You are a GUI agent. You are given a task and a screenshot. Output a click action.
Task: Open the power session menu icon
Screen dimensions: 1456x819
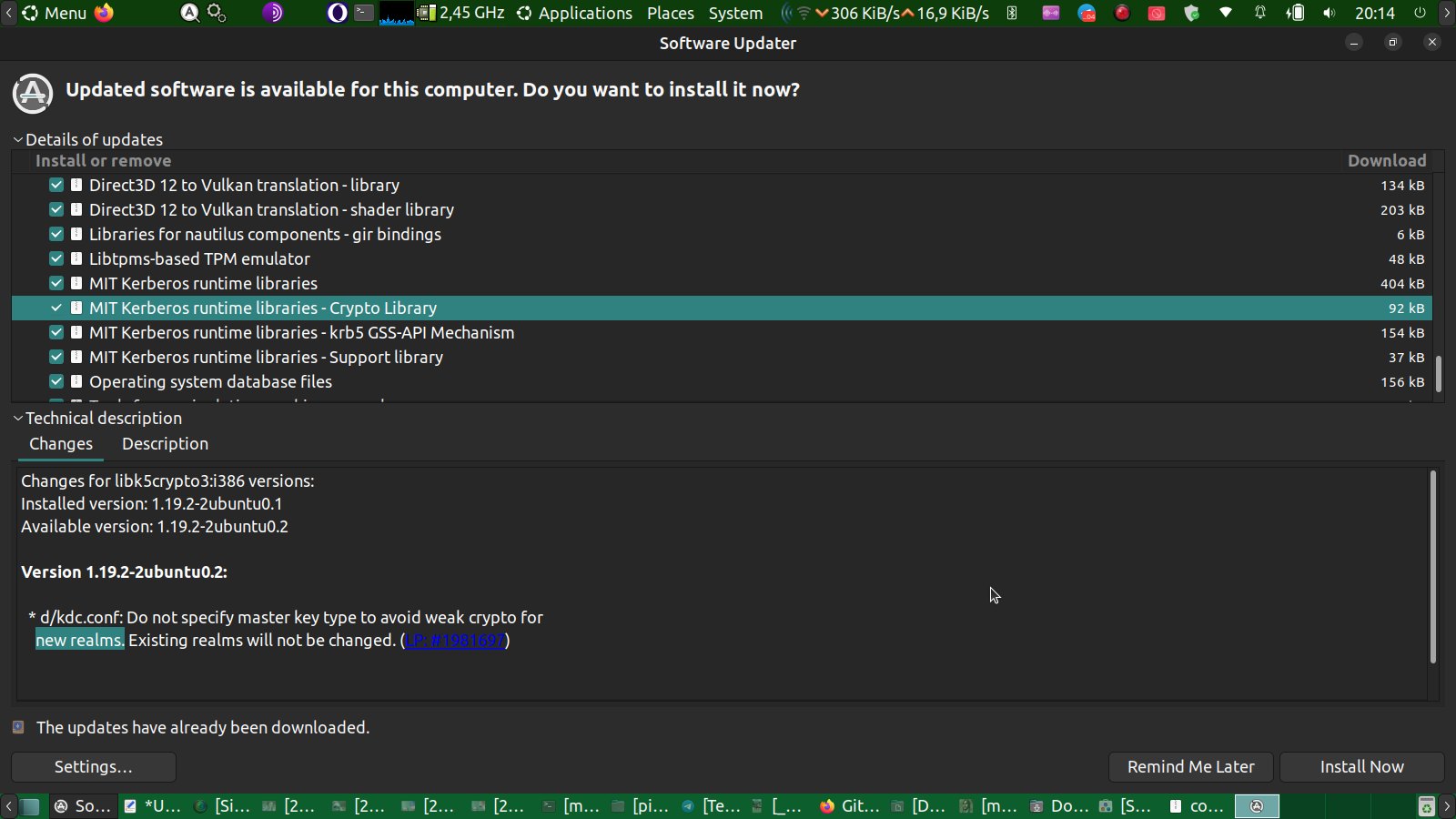point(1420,13)
